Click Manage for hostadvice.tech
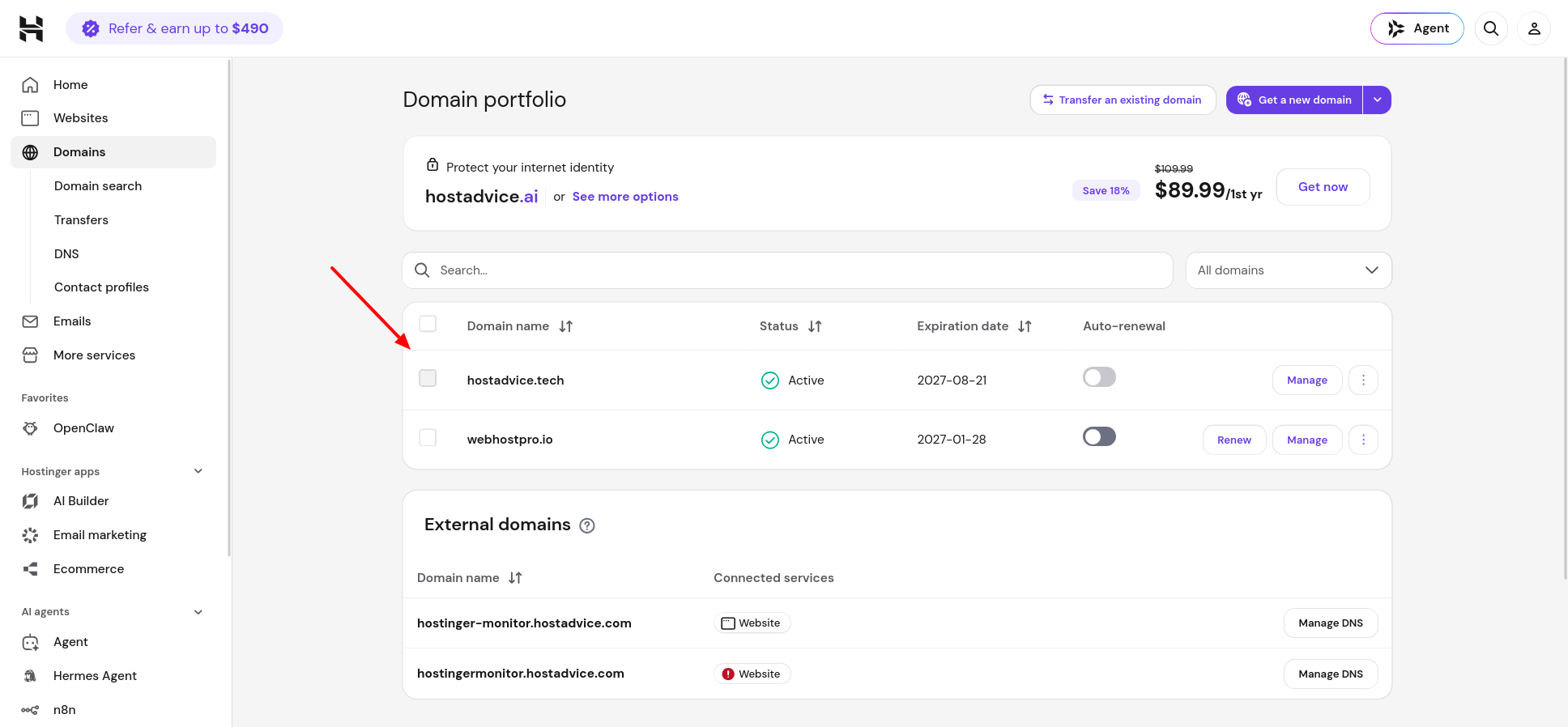 click(1306, 381)
